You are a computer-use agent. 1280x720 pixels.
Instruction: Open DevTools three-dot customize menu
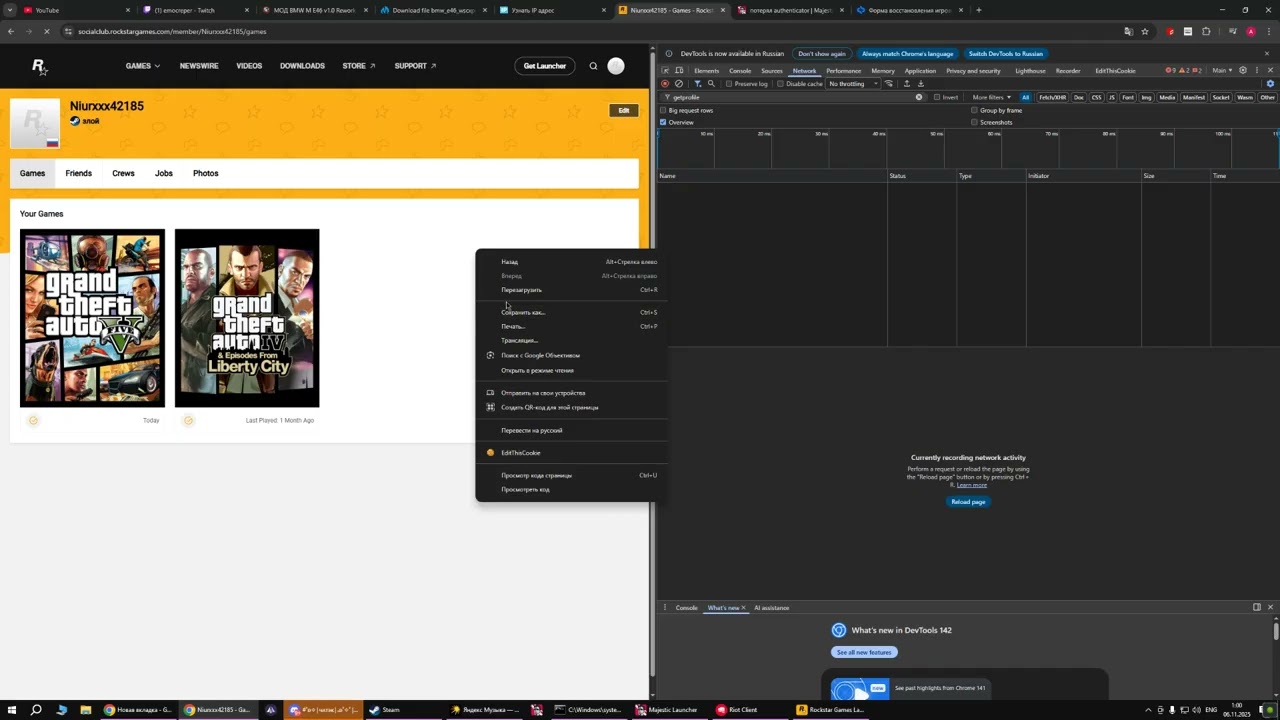(1256, 71)
